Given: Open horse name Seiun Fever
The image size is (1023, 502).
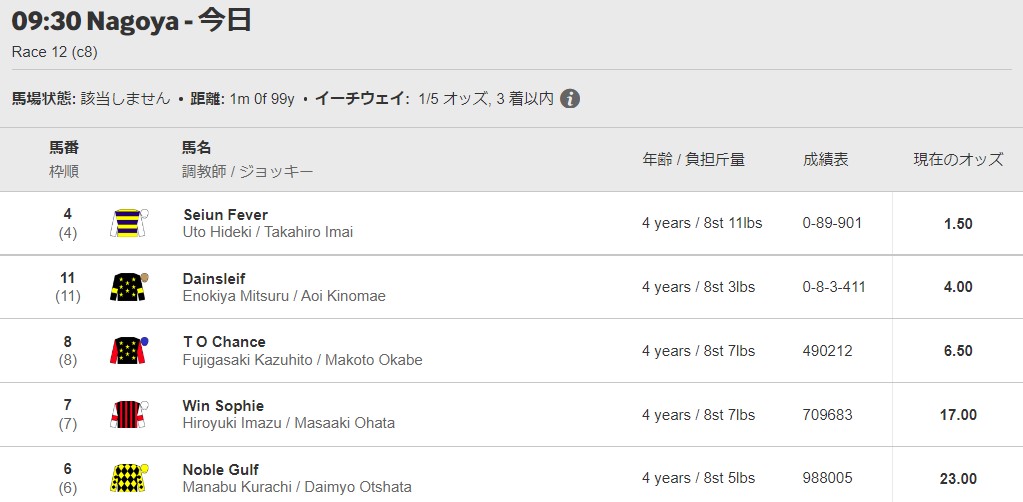Looking at the screenshot, I should [x=226, y=215].
